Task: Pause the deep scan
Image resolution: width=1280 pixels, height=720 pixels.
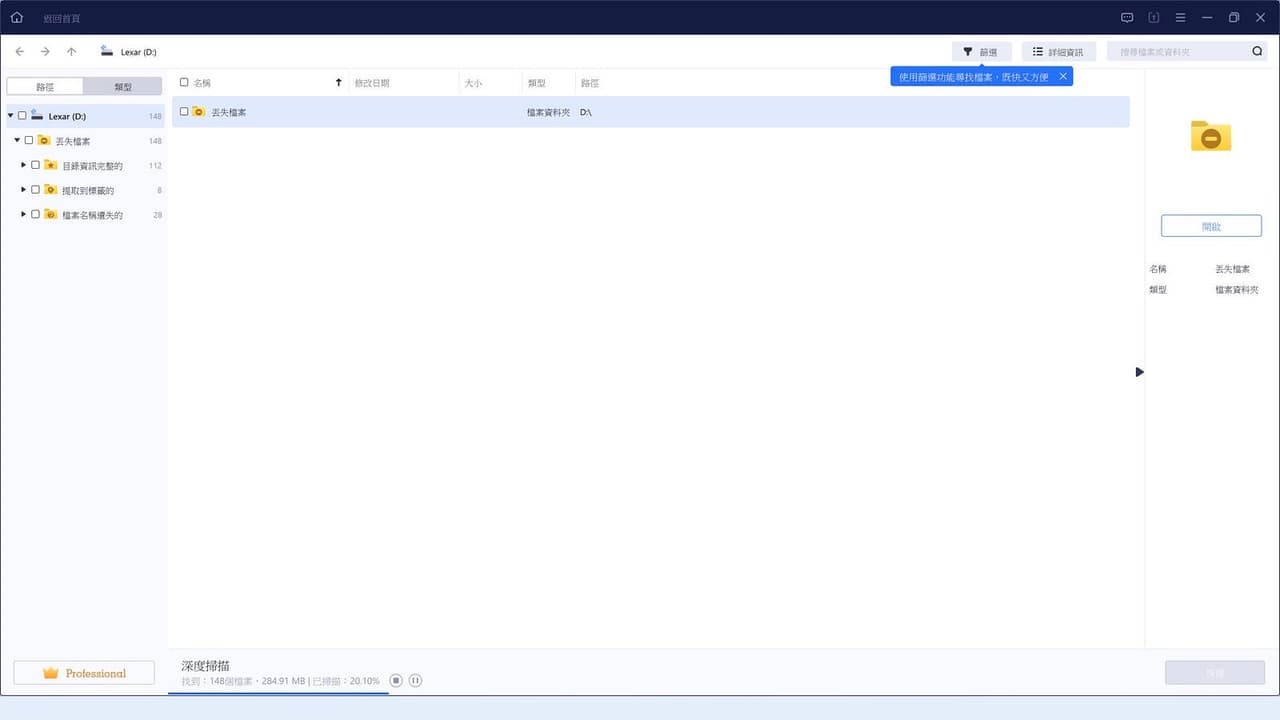Action: click(x=415, y=681)
